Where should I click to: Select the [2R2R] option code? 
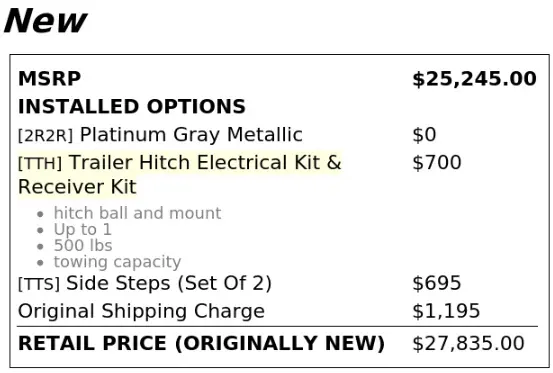click(x=45, y=135)
